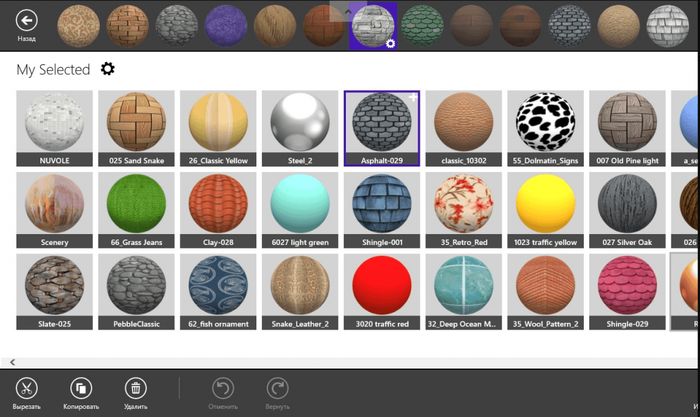
Task: Select the 55_Dolmatin_Signs material
Action: click(x=545, y=128)
